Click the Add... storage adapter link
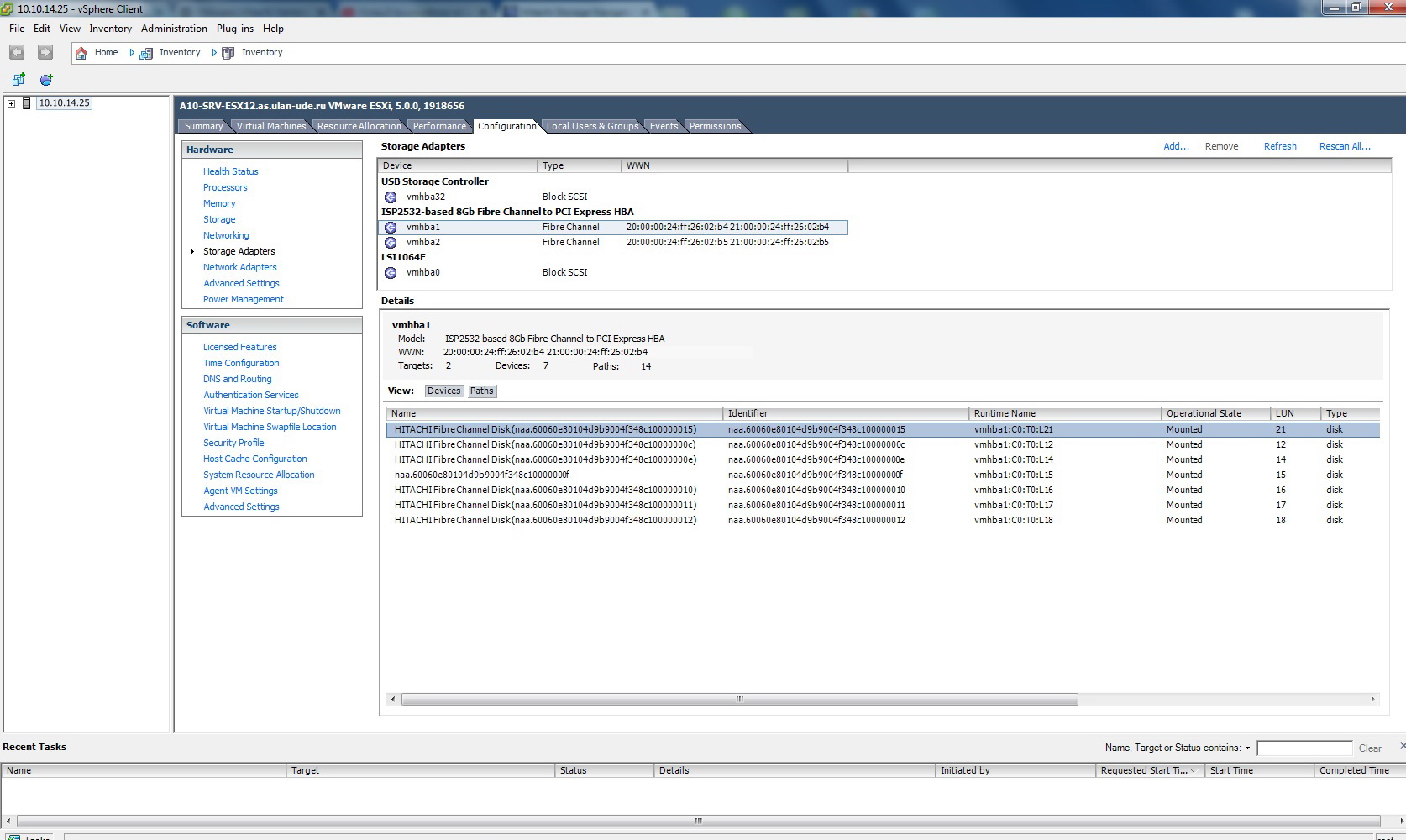 tap(1176, 146)
